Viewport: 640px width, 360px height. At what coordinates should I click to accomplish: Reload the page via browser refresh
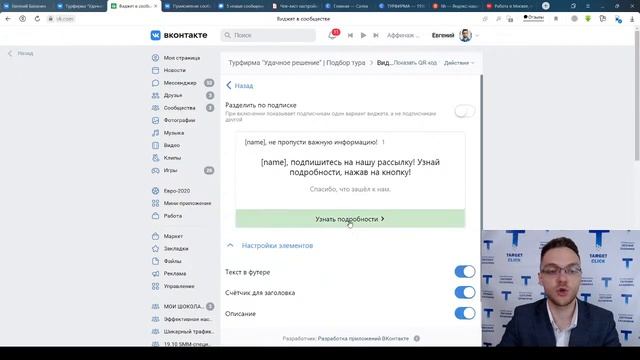(x=37, y=19)
